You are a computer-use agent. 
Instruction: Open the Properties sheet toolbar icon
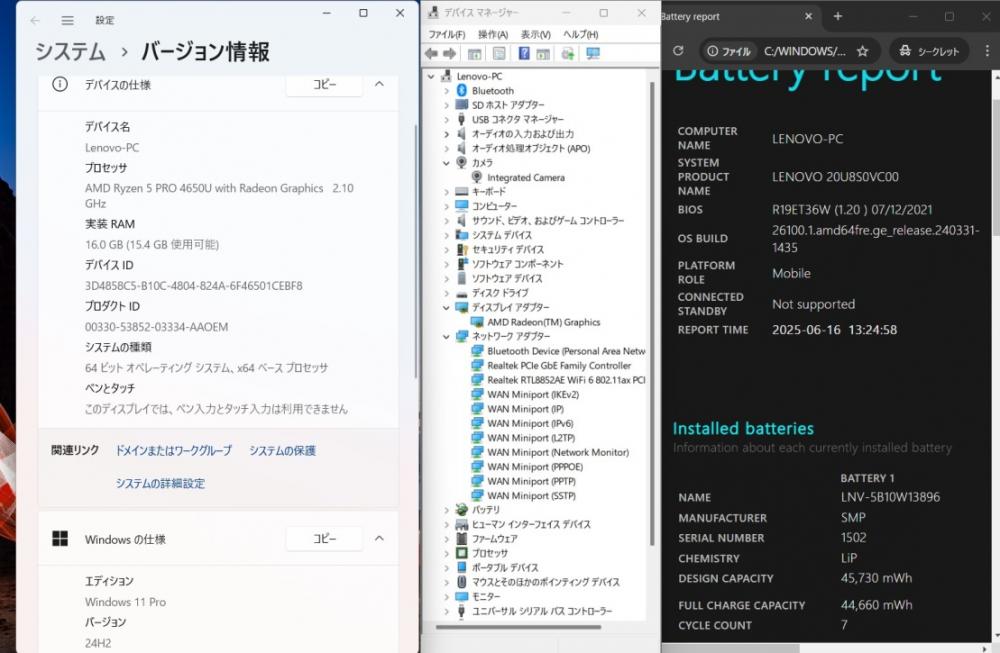[x=499, y=54]
